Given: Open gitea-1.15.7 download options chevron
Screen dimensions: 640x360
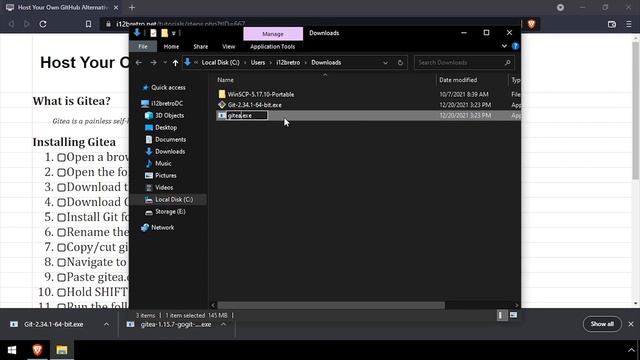Looking at the screenshot, I should coord(223,324).
